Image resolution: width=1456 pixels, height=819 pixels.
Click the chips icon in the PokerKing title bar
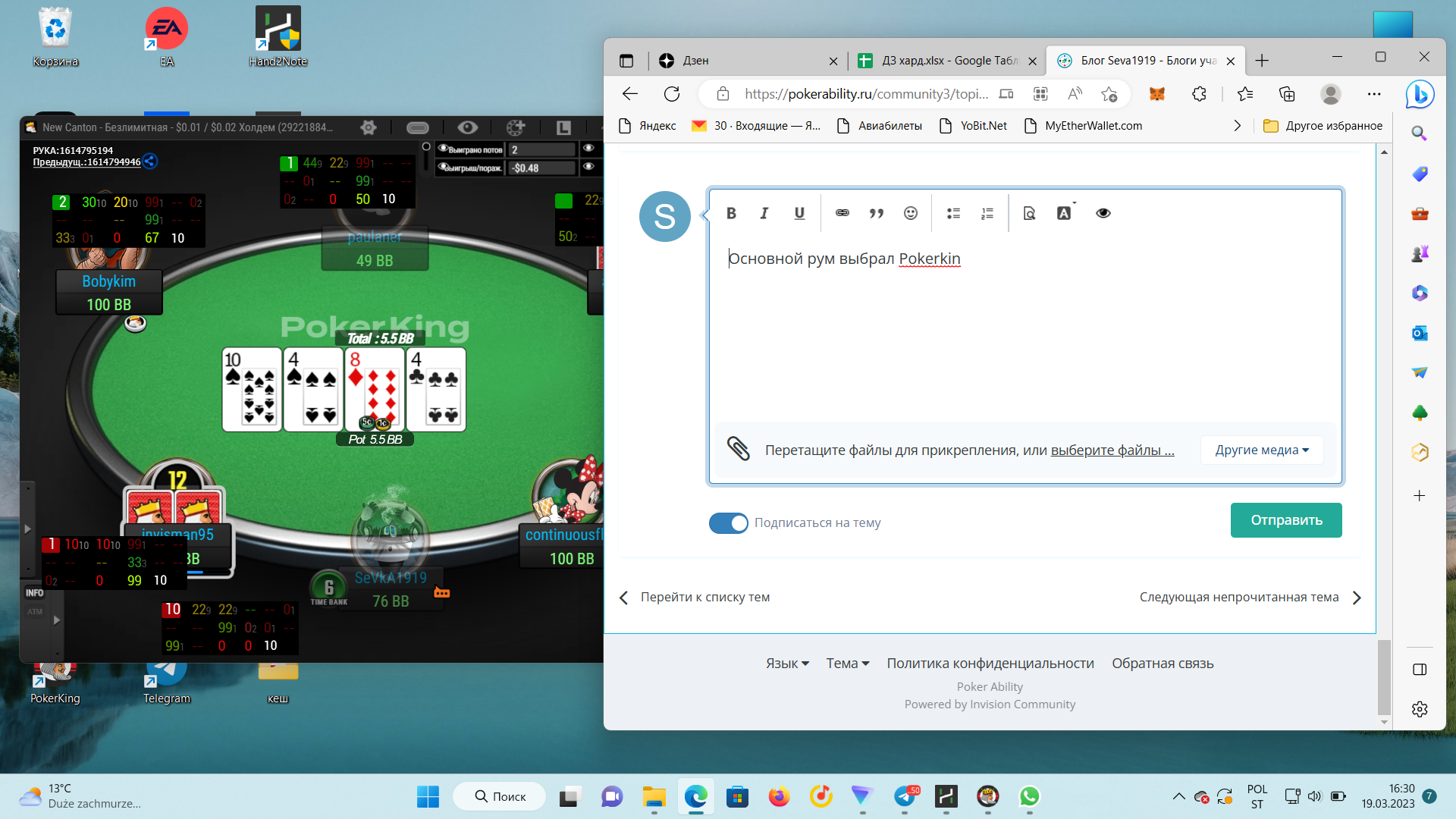coord(516,127)
